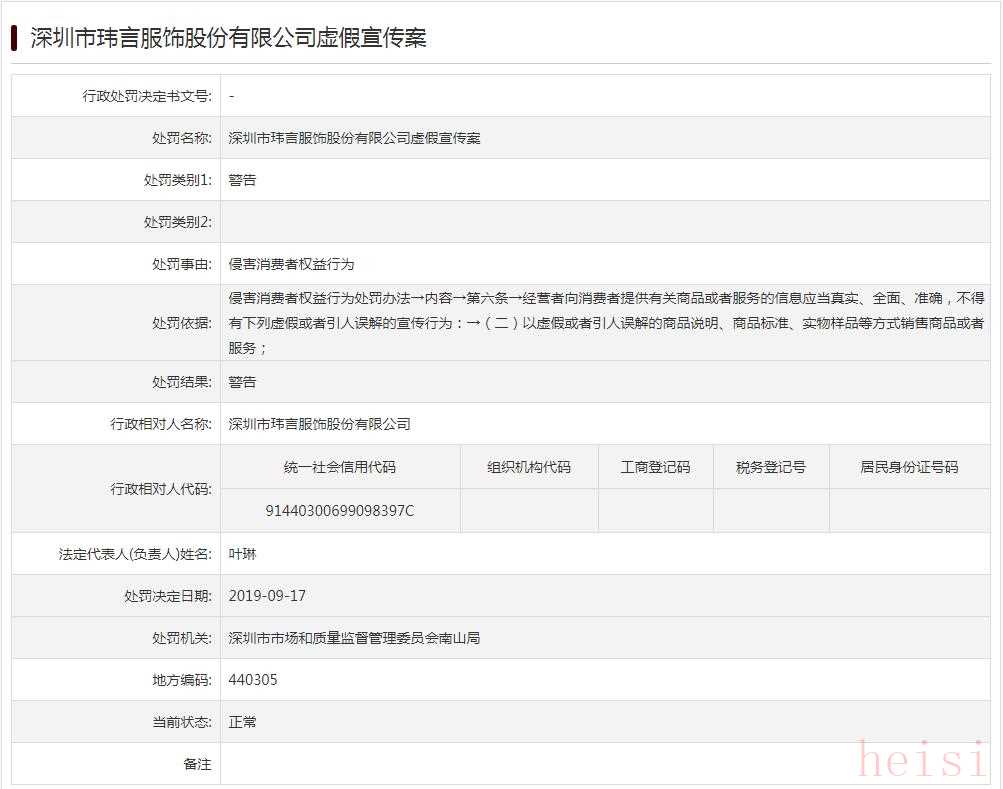Click the 处罚事由 value 侵害消费者权益行为
The image size is (1003, 789).
point(291,264)
